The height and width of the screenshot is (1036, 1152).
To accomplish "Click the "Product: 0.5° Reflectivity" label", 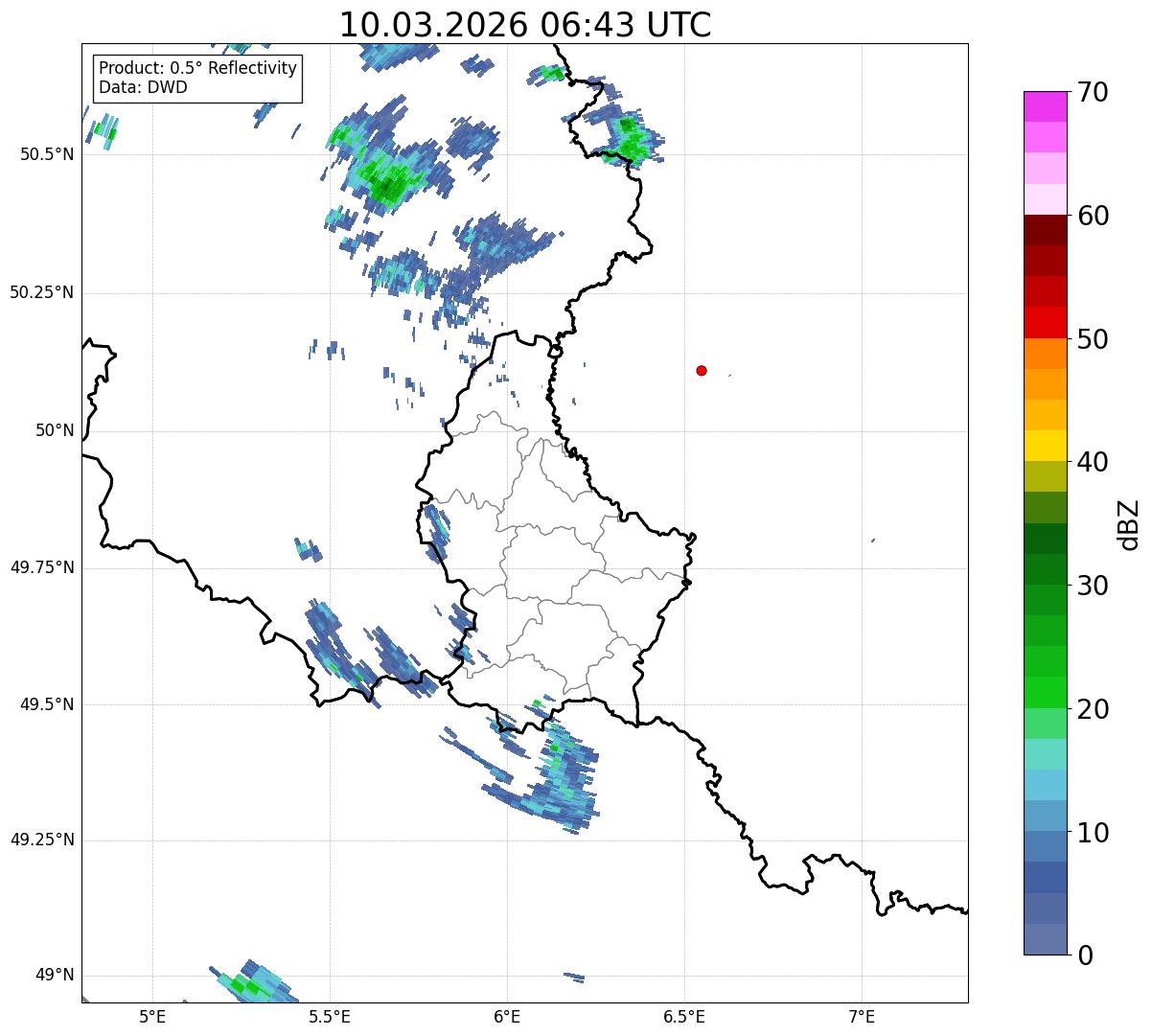I will [197, 69].
